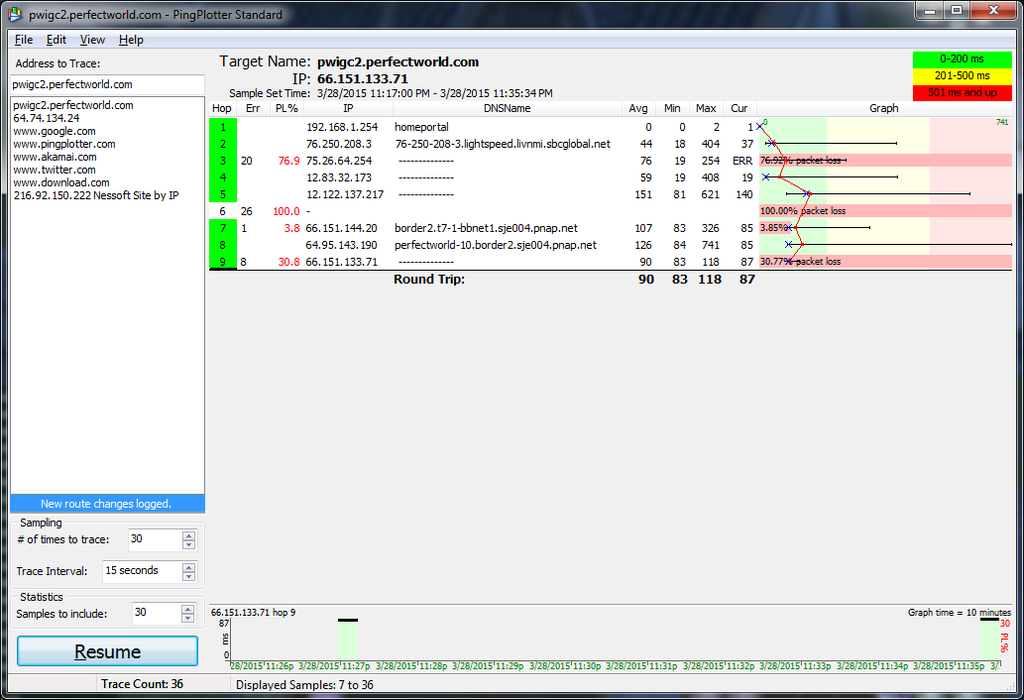Step Trace Interval down with the arrow
Image resolution: width=1024 pixels, height=700 pixels.
tap(189, 576)
